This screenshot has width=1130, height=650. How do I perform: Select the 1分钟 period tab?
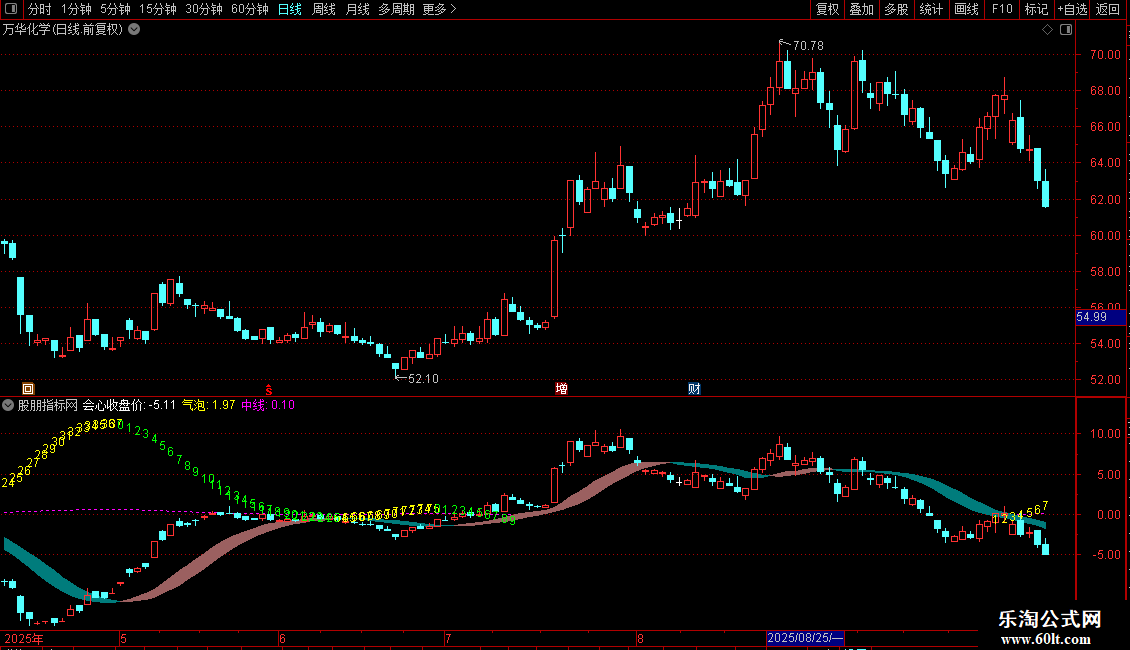click(76, 9)
